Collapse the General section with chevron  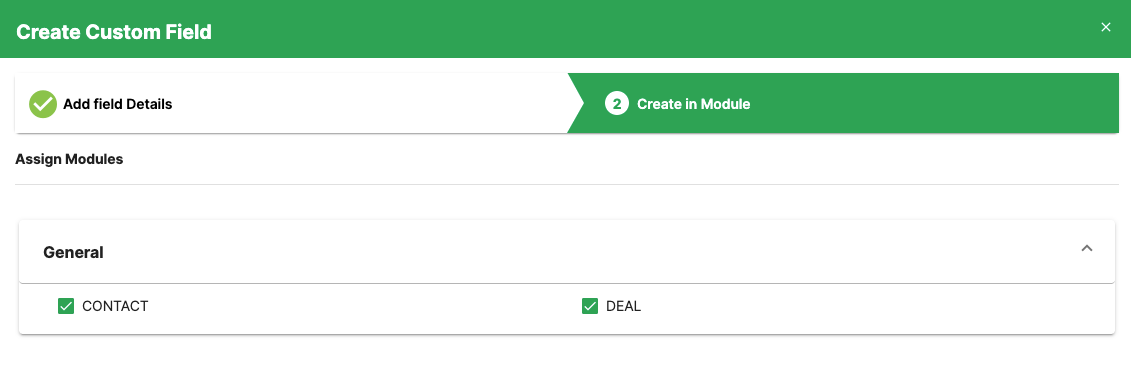1087,249
